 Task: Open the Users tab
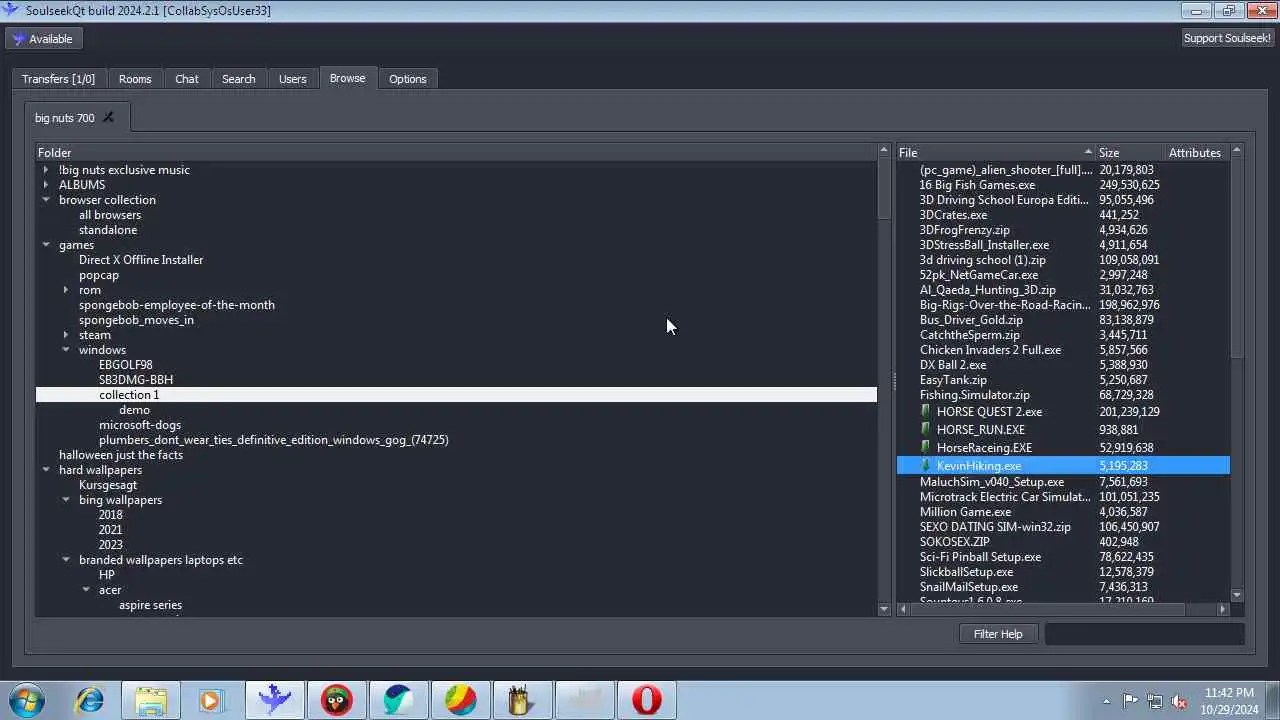point(292,79)
